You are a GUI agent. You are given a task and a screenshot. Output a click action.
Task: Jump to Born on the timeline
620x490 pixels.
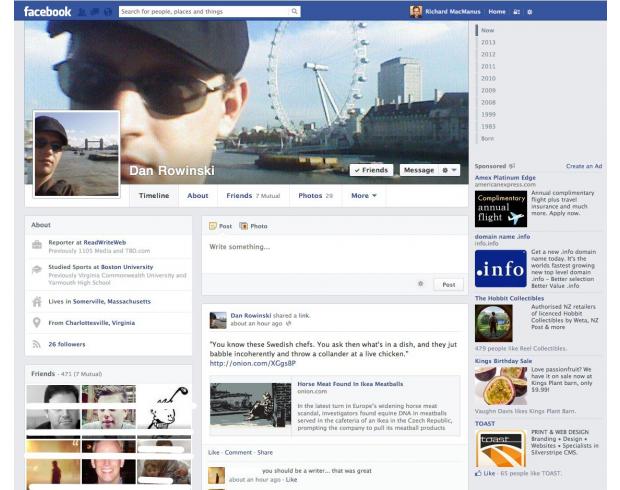click(x=487, y=138)
